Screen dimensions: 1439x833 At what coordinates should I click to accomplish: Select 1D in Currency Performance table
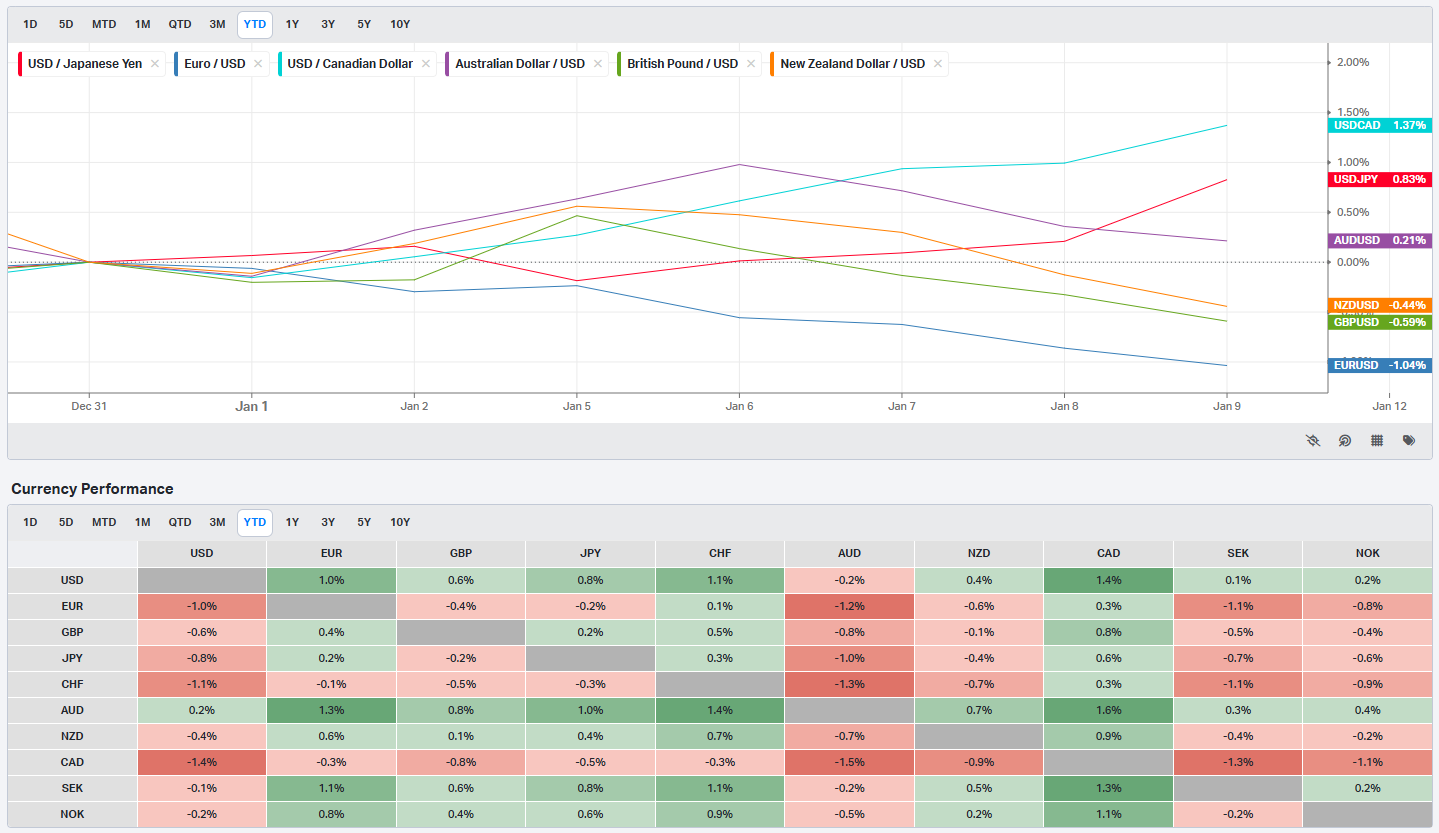(30, 522)
